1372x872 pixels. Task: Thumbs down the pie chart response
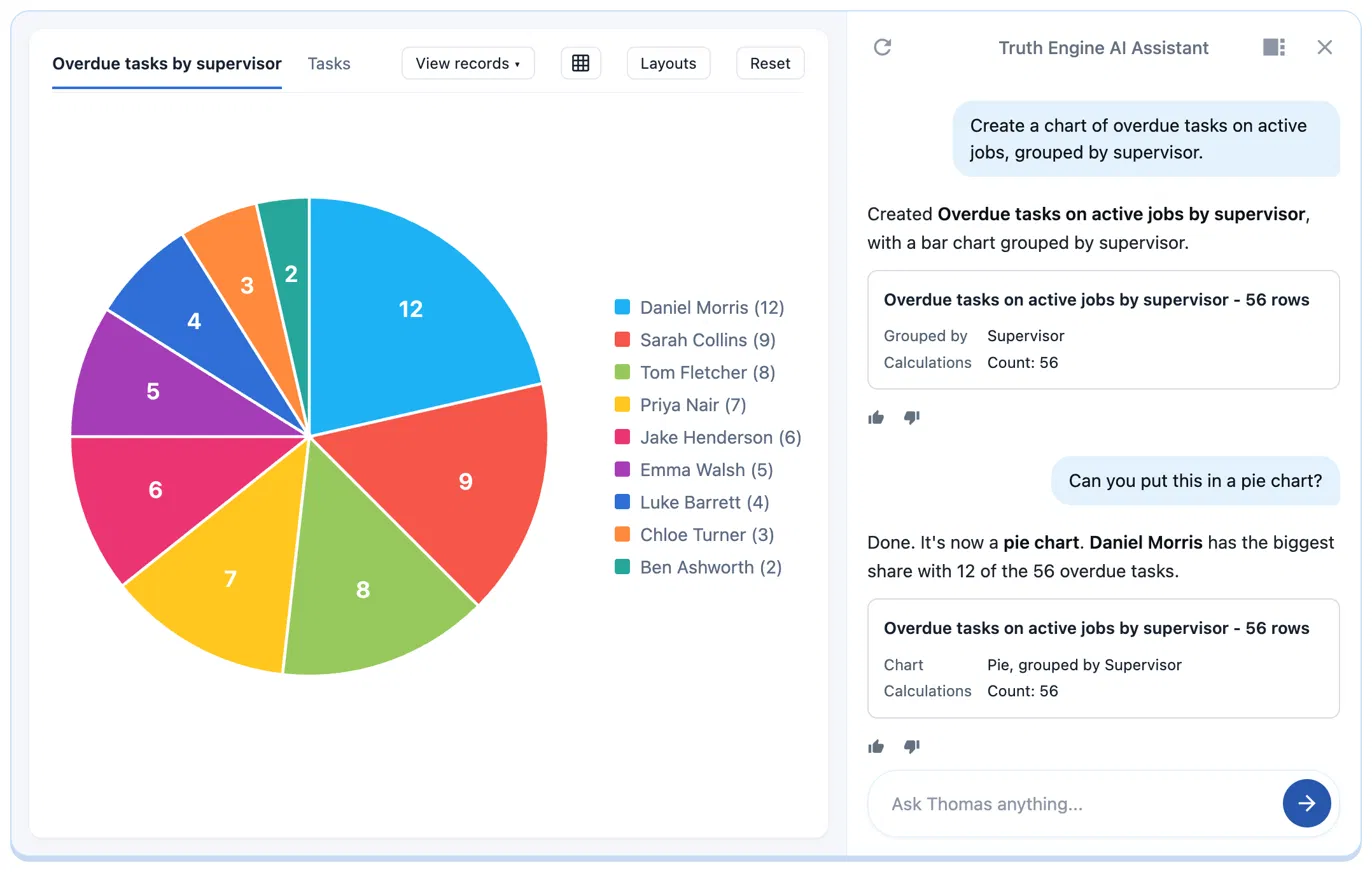point(911,746)
